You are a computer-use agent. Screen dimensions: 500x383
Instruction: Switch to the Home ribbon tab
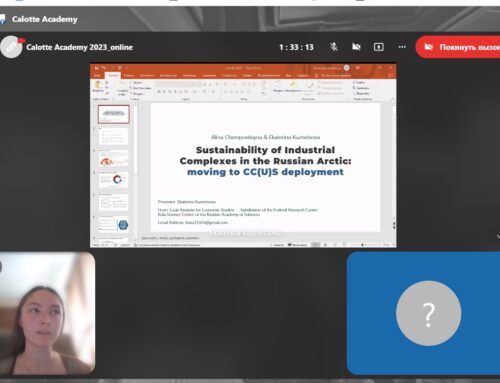(x=112, y=75)
